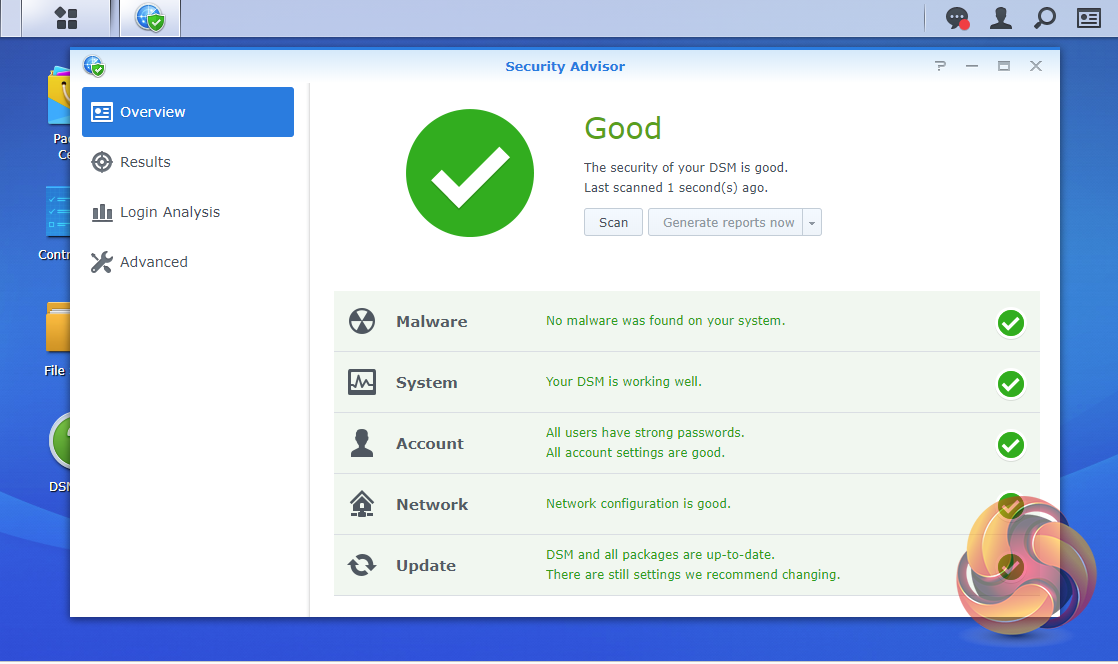Screen dimensions: 1118x664
Task: Select the Account category label
Action: coord(429,444)
